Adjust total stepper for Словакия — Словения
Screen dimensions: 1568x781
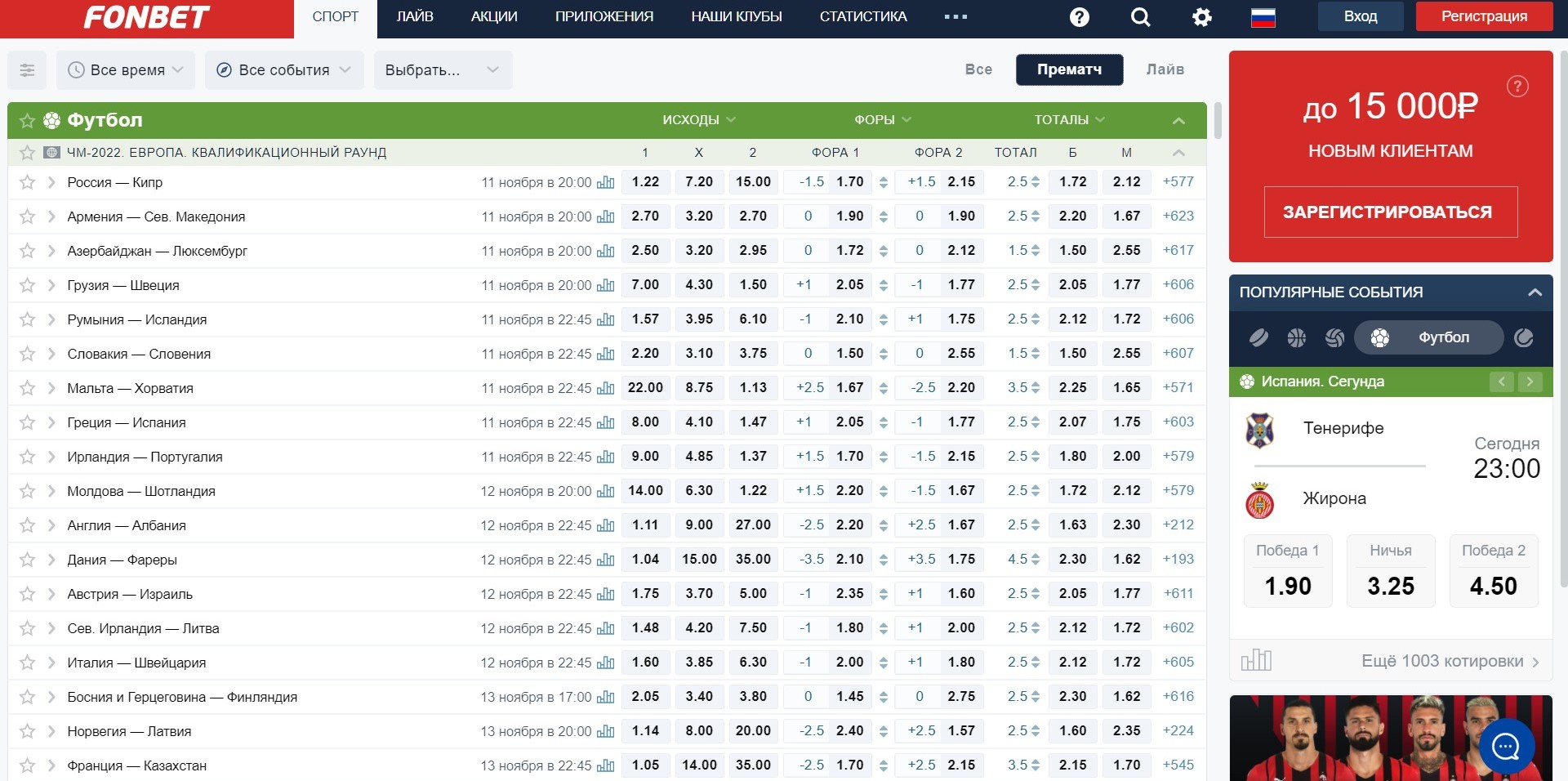[1036, 354]
